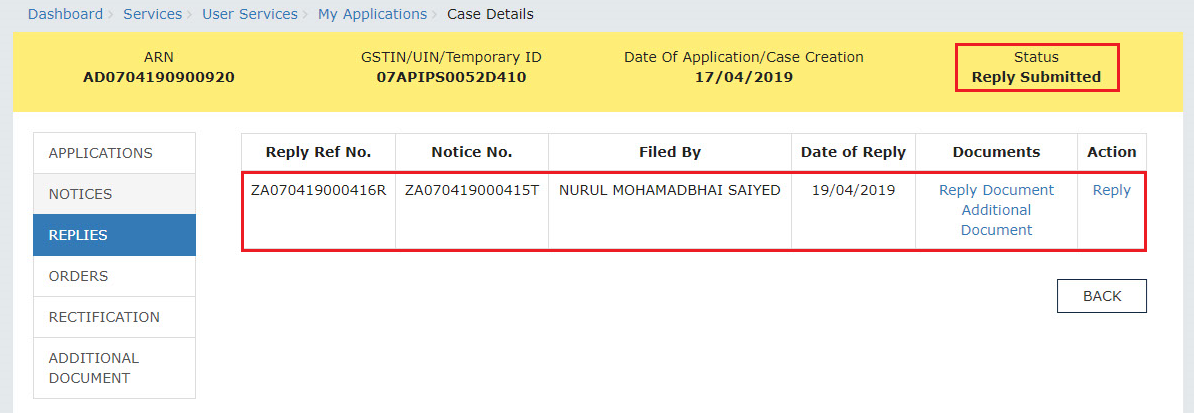This screenshot has width=1194, height=413.
Task: Open the Additional Document link
Action: tap(996, 220)
